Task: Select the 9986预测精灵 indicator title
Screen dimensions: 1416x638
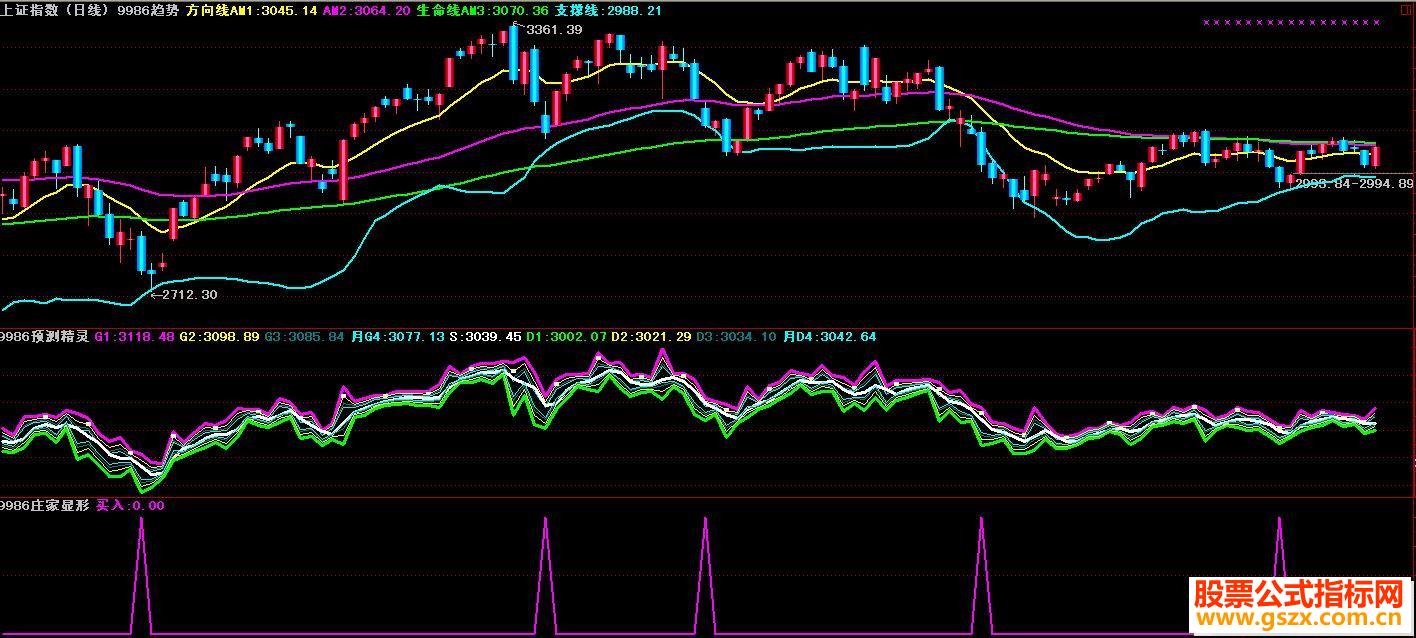Action: pyautogui.click(x=44, y=337)
